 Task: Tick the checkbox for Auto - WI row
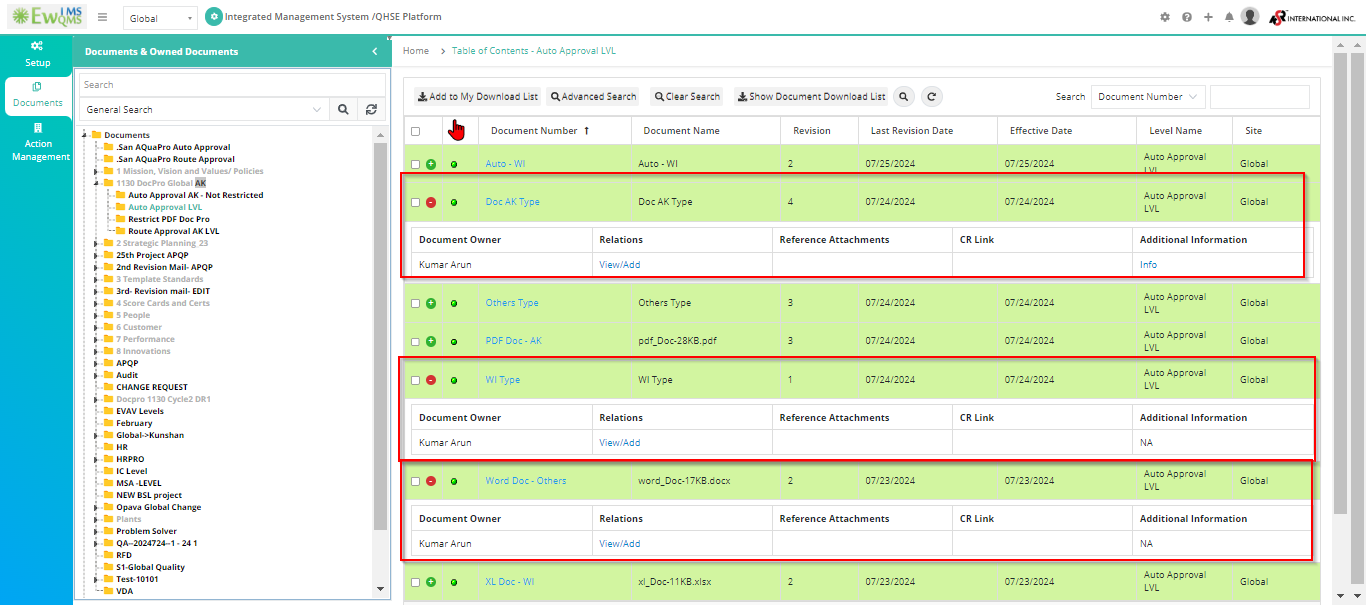point(416,164)
